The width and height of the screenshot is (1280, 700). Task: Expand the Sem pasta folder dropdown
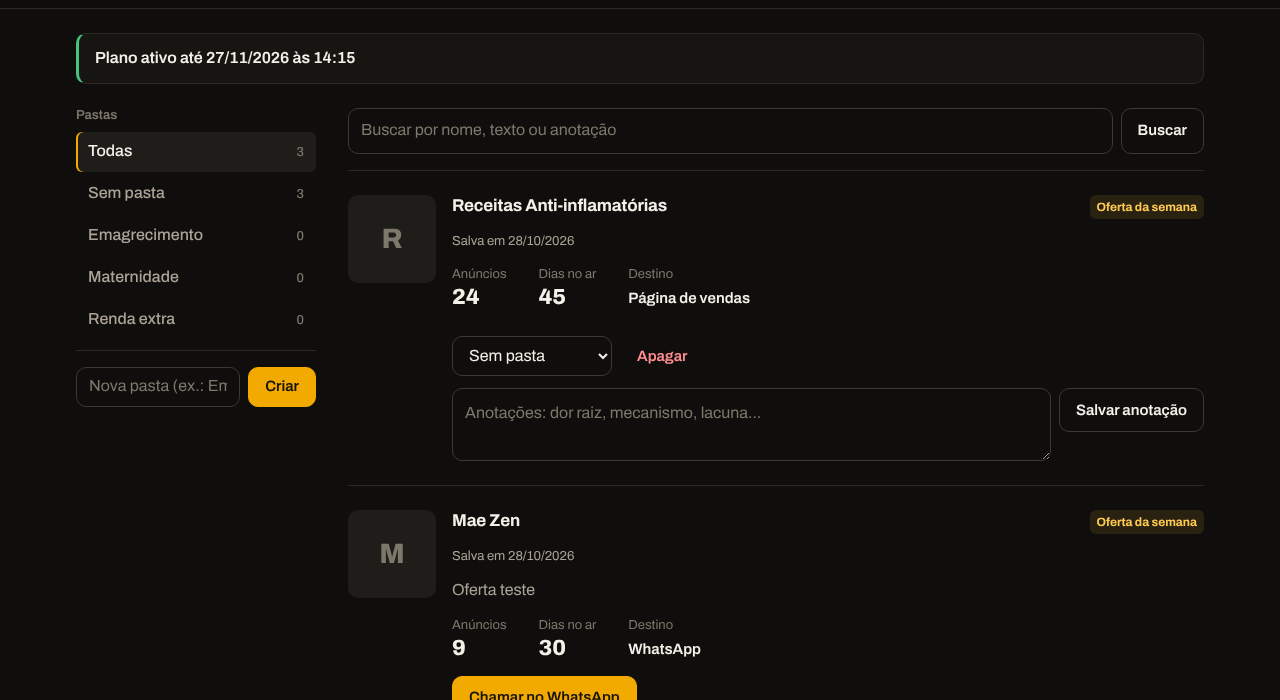point(532,356)
